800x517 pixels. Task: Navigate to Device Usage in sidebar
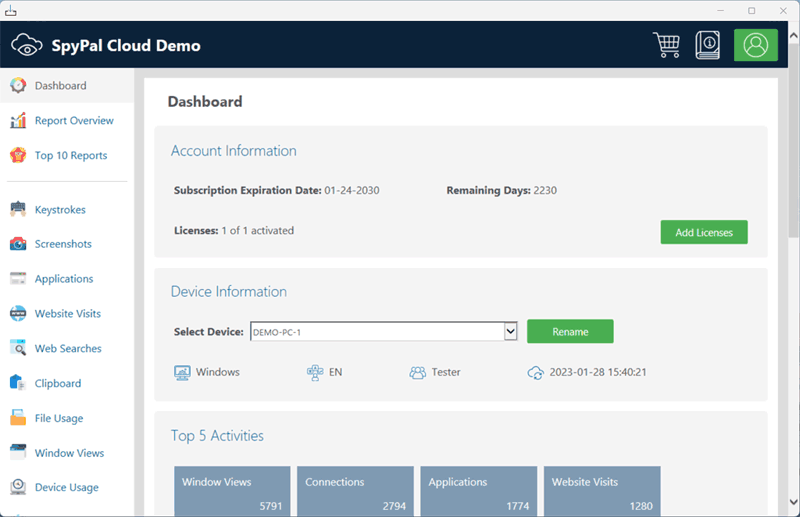(66, 488)
